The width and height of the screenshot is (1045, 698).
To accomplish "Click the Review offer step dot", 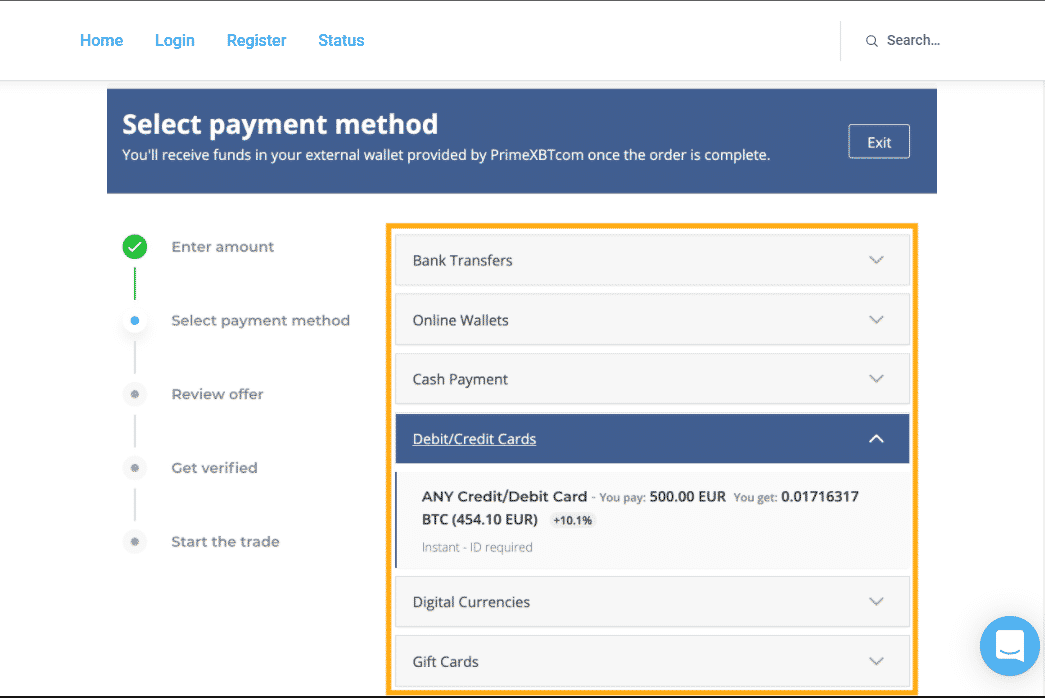I will (x=135, y=394).
